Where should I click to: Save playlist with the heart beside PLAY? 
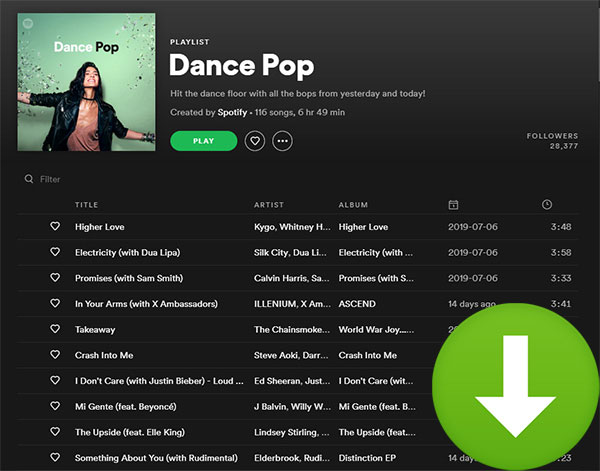point(255,141)
